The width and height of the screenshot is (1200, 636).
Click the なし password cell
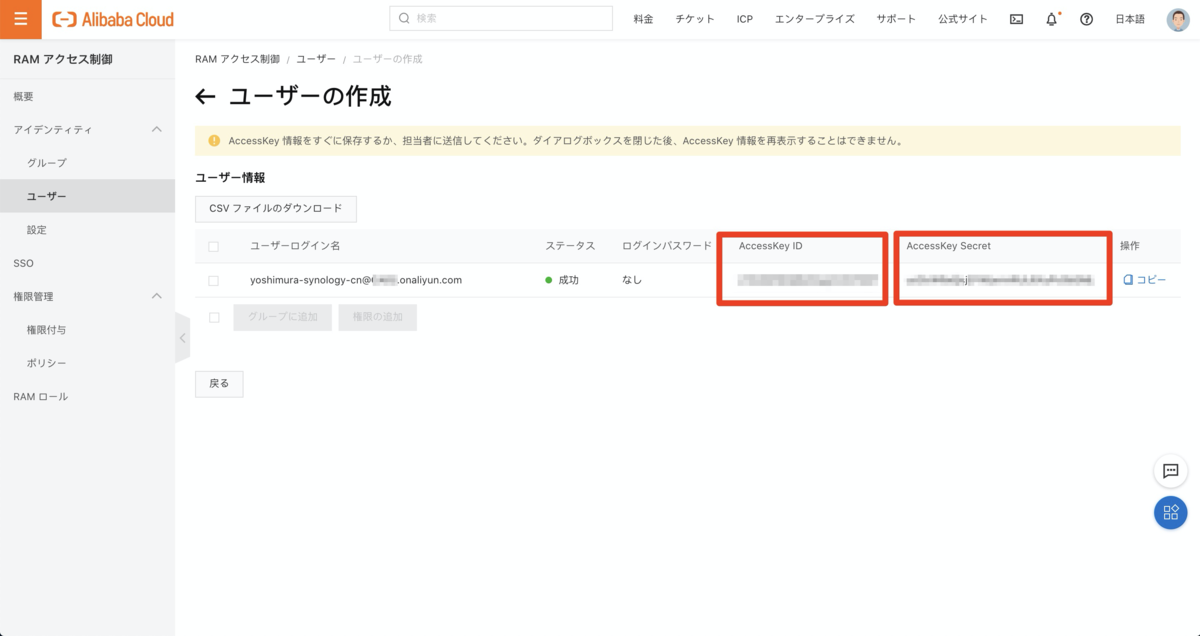[632, 280]
